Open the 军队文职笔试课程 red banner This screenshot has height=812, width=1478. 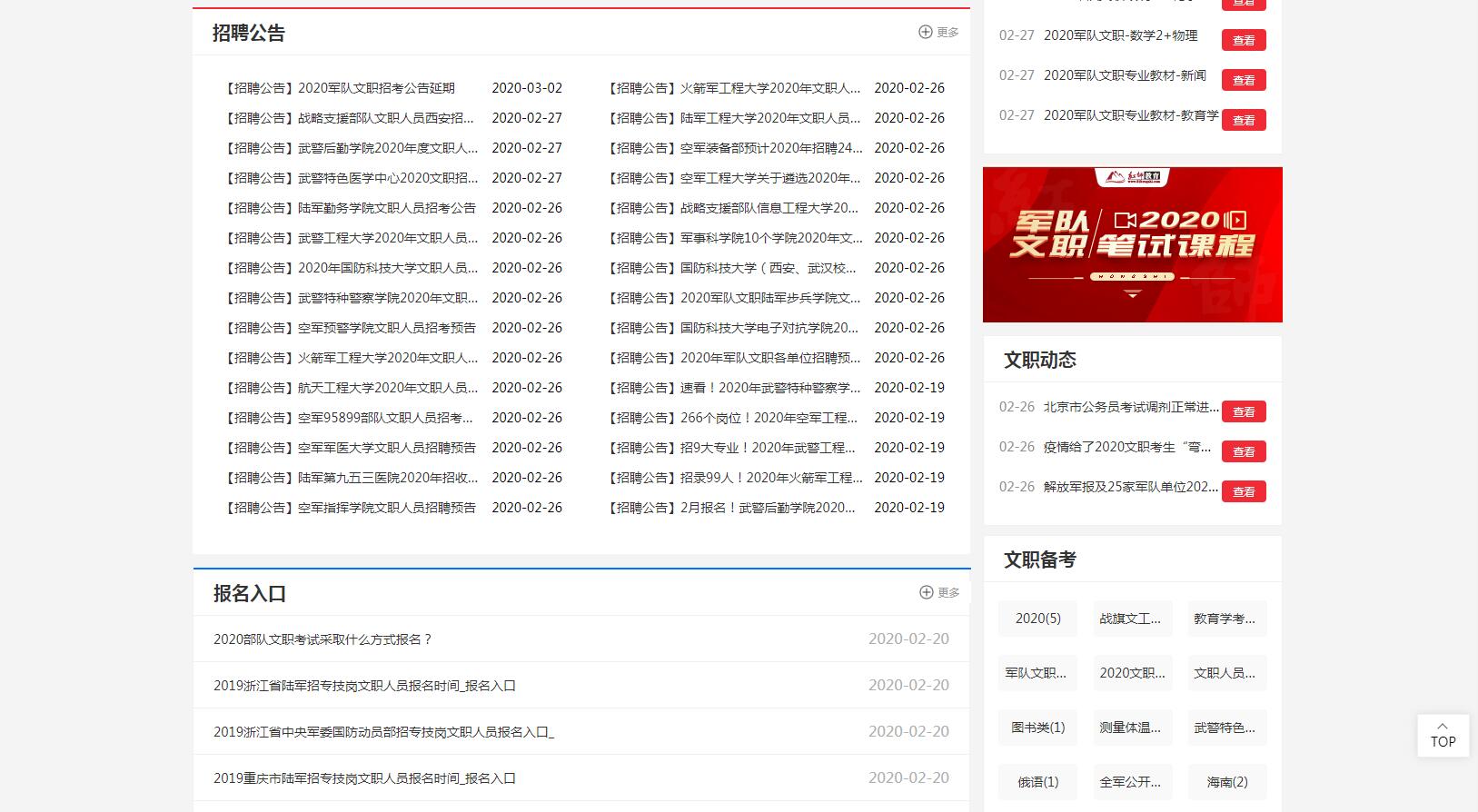point(1132,244)
